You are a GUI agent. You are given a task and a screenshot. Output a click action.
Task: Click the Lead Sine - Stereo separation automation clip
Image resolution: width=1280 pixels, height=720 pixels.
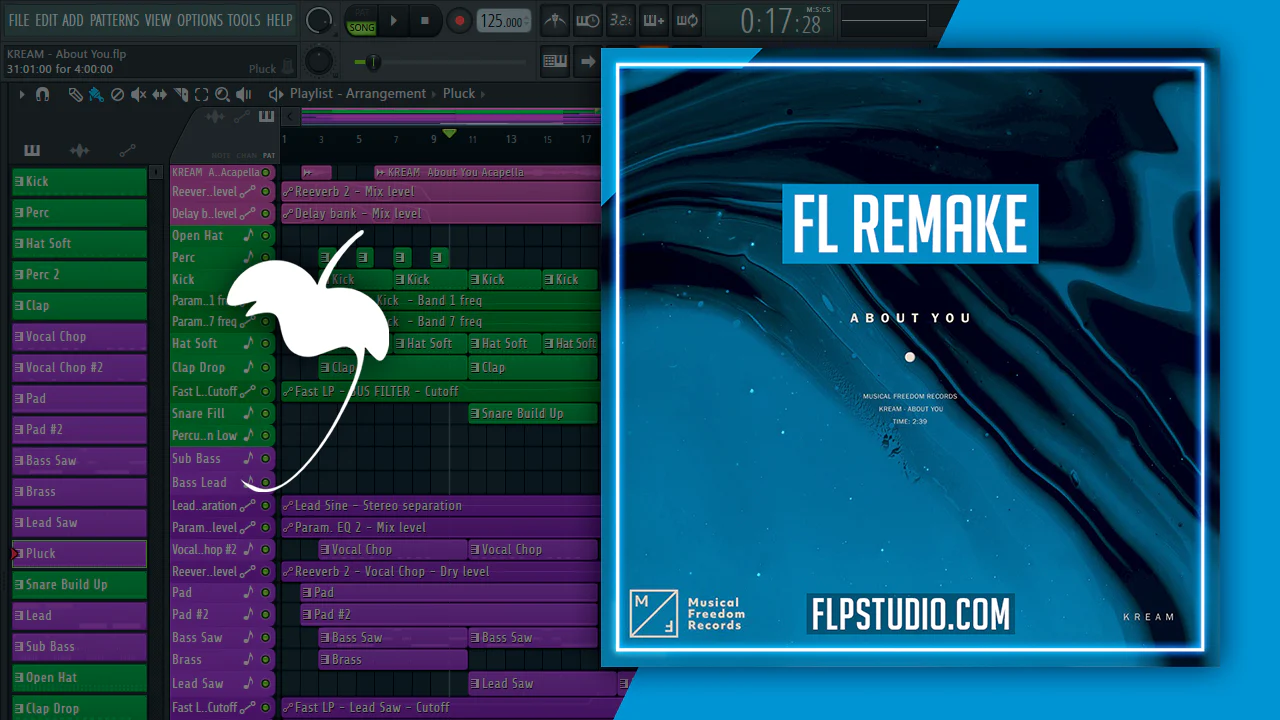click(441, 506)
